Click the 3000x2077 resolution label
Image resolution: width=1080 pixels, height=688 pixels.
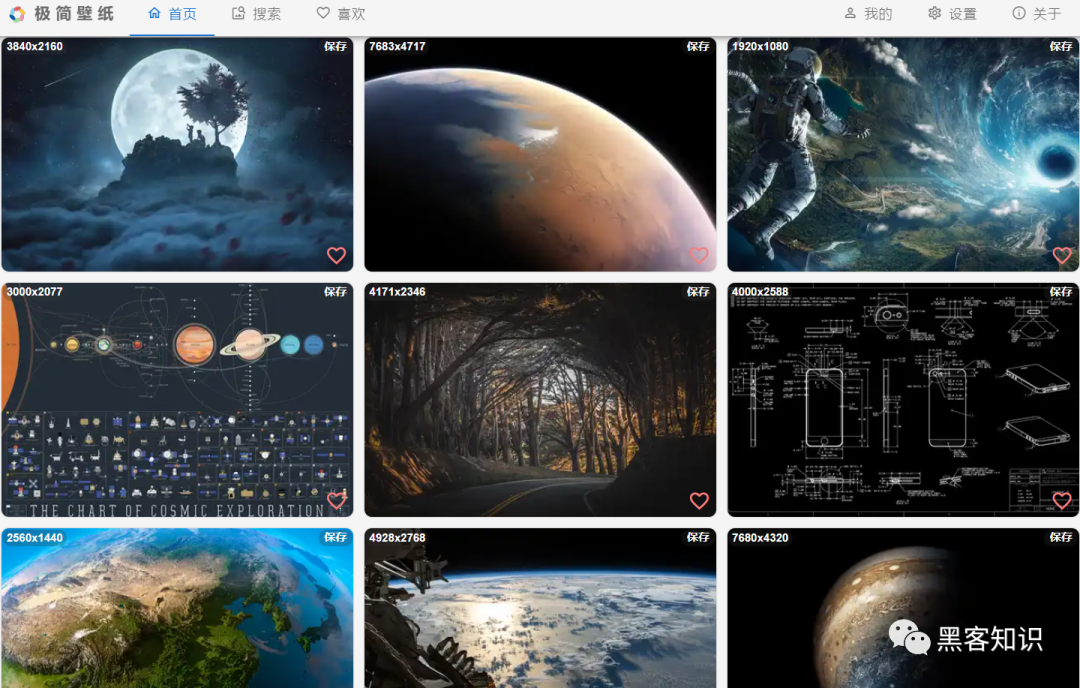34,292
